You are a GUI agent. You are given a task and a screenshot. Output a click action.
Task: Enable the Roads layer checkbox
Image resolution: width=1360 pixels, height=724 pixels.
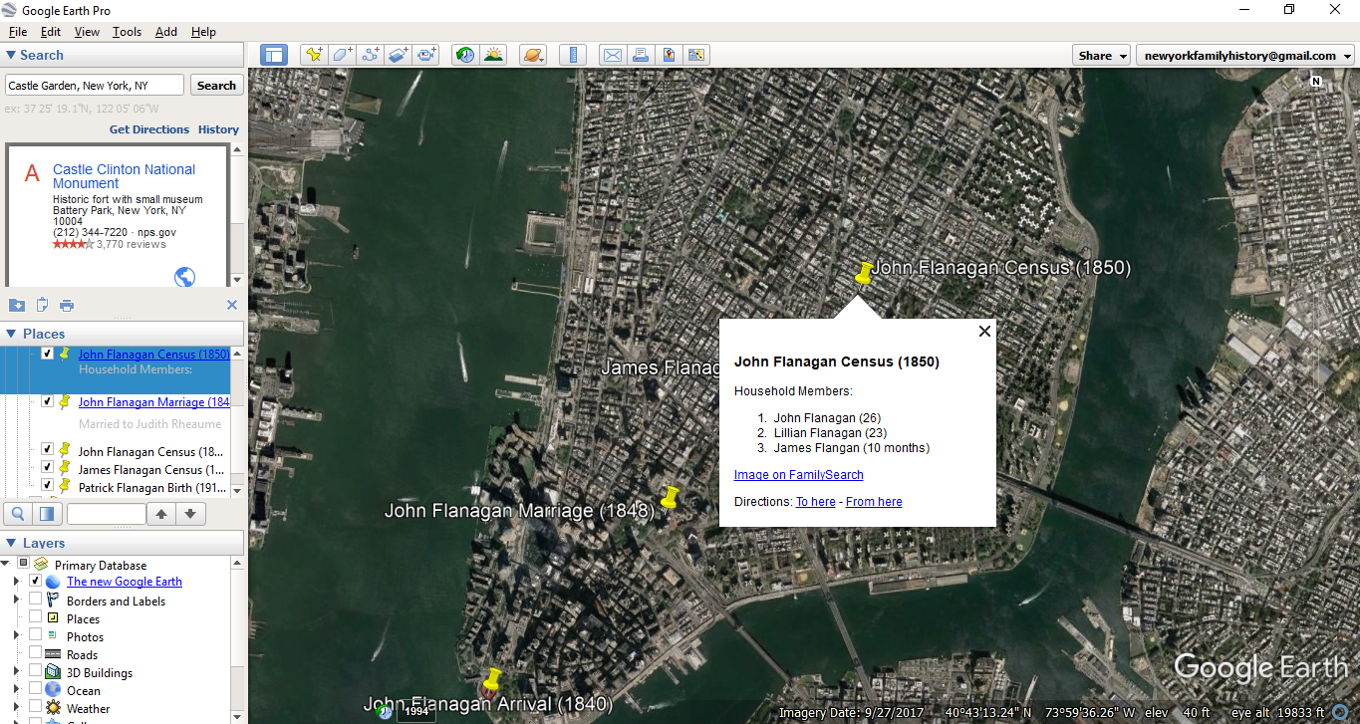(36, 654)
